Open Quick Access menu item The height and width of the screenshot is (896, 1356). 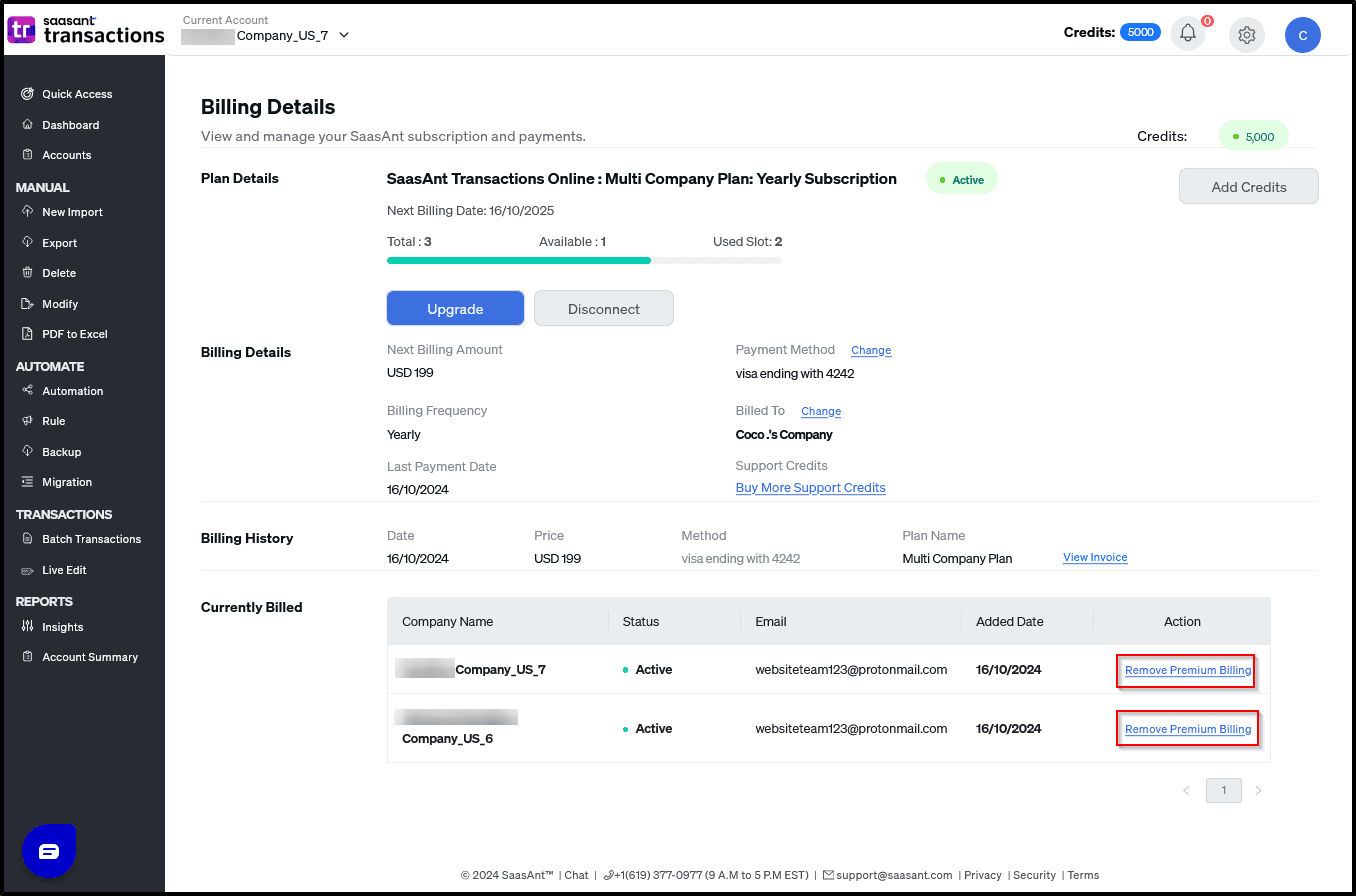[77, 94]
